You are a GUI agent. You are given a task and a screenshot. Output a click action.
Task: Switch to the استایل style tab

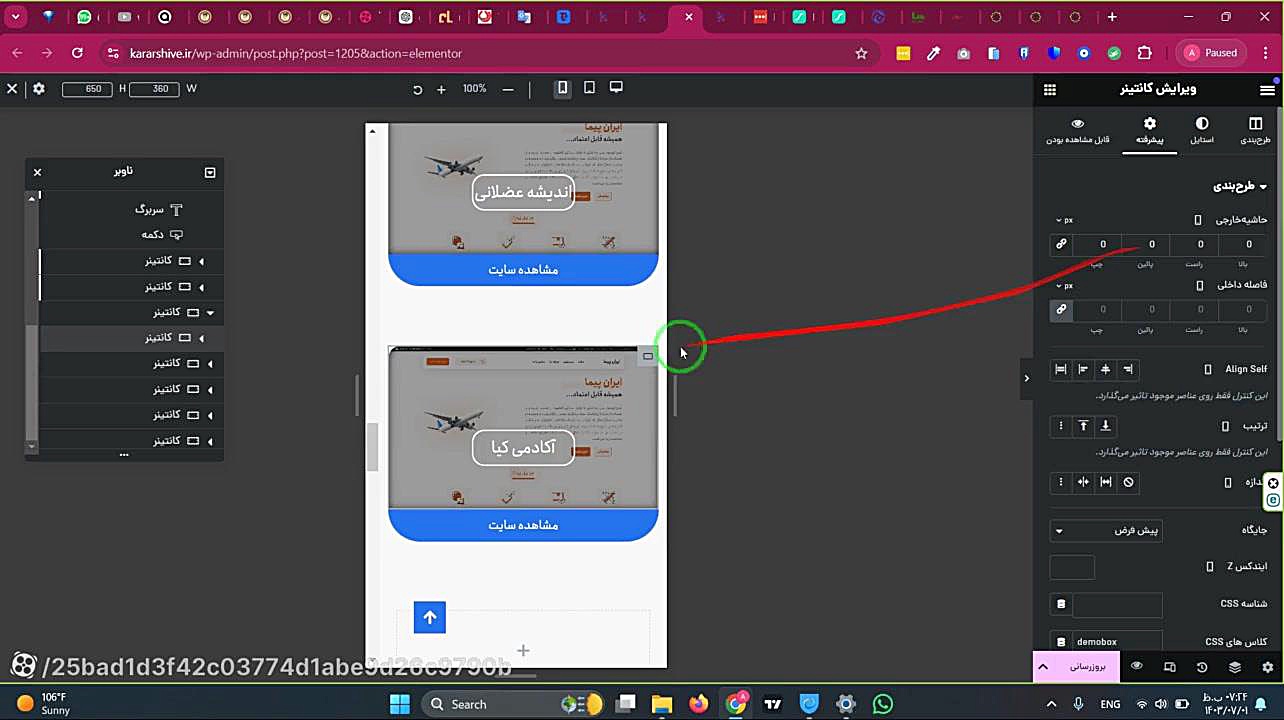coord(1202,130)
